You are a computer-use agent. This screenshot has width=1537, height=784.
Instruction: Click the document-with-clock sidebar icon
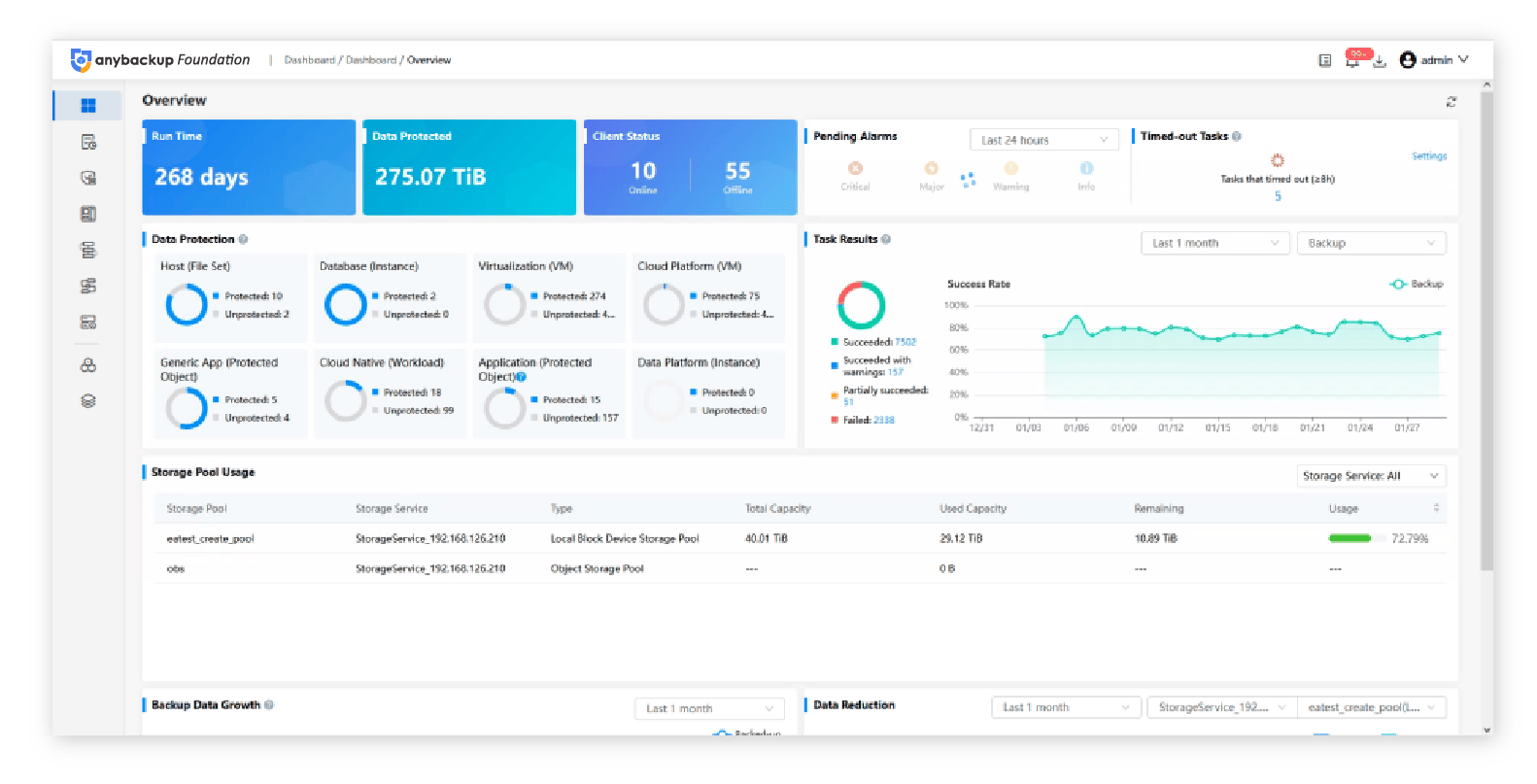(x=88, y=142)
